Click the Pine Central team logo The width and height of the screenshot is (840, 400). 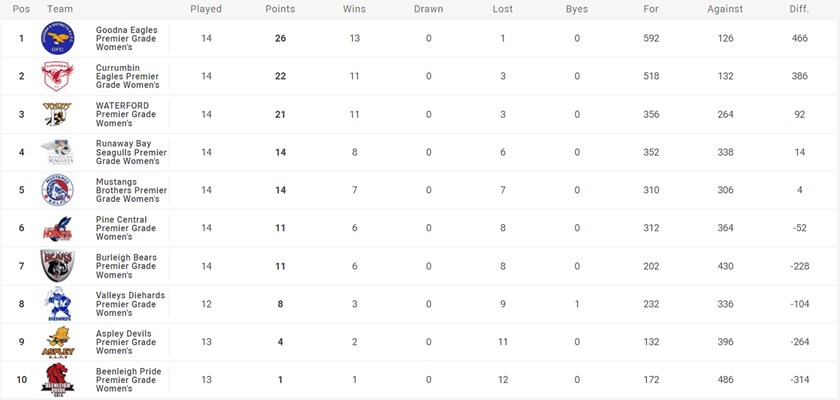coord(57,228)
